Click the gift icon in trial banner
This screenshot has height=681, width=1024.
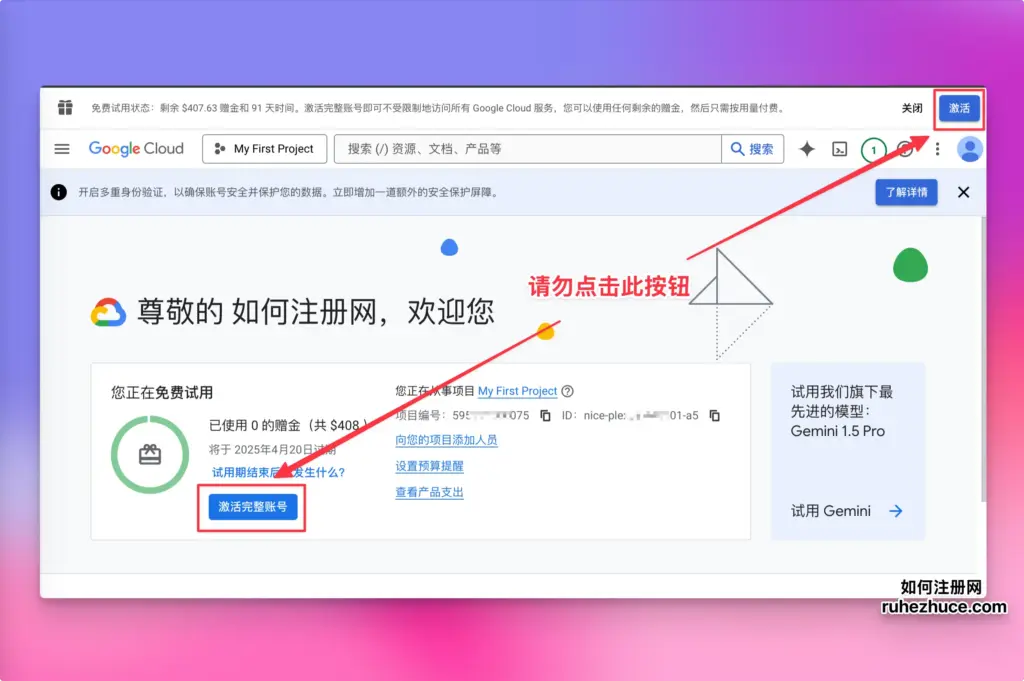pos(65,107)
